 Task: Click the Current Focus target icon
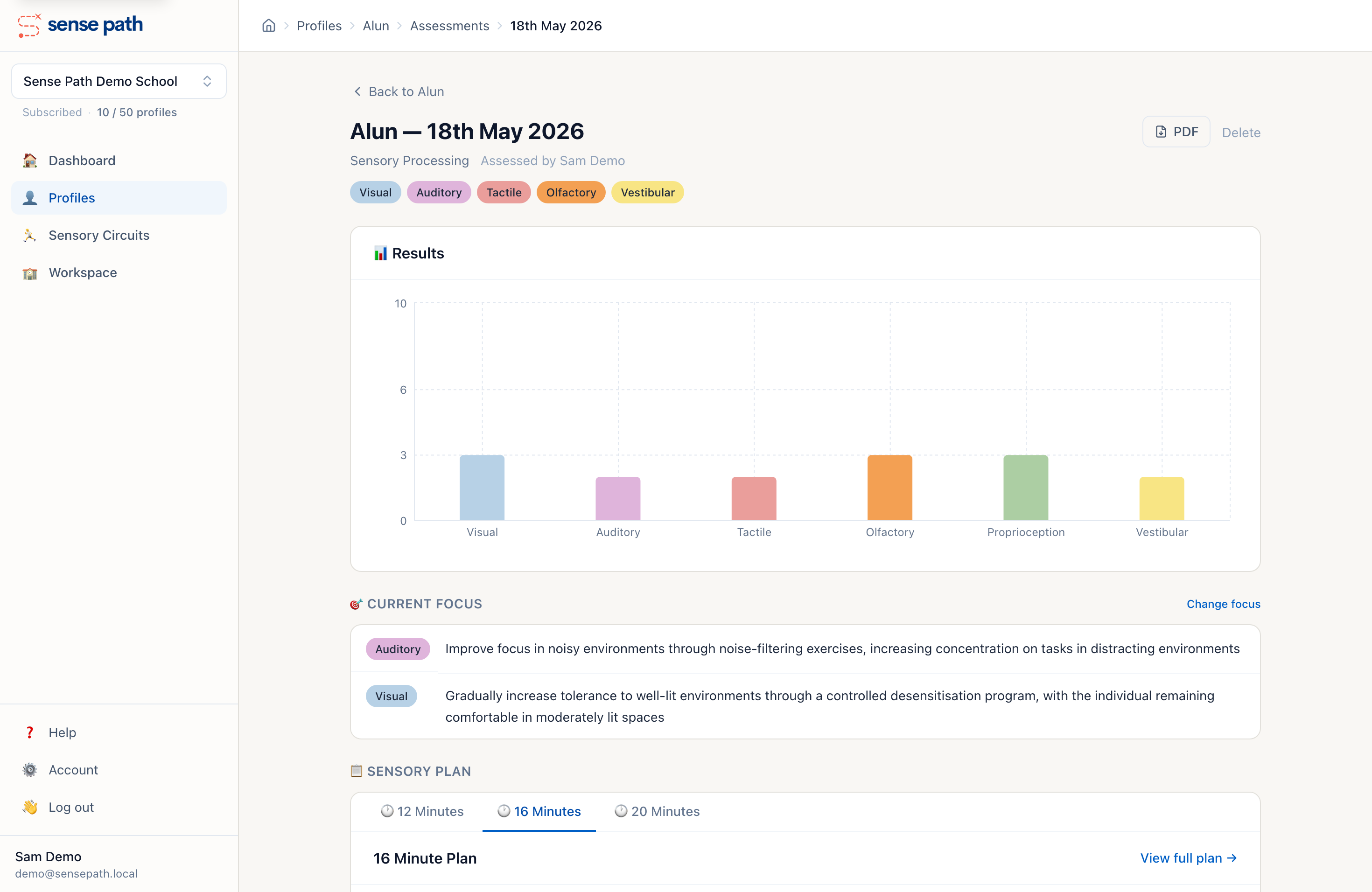[x=356, y=604]
